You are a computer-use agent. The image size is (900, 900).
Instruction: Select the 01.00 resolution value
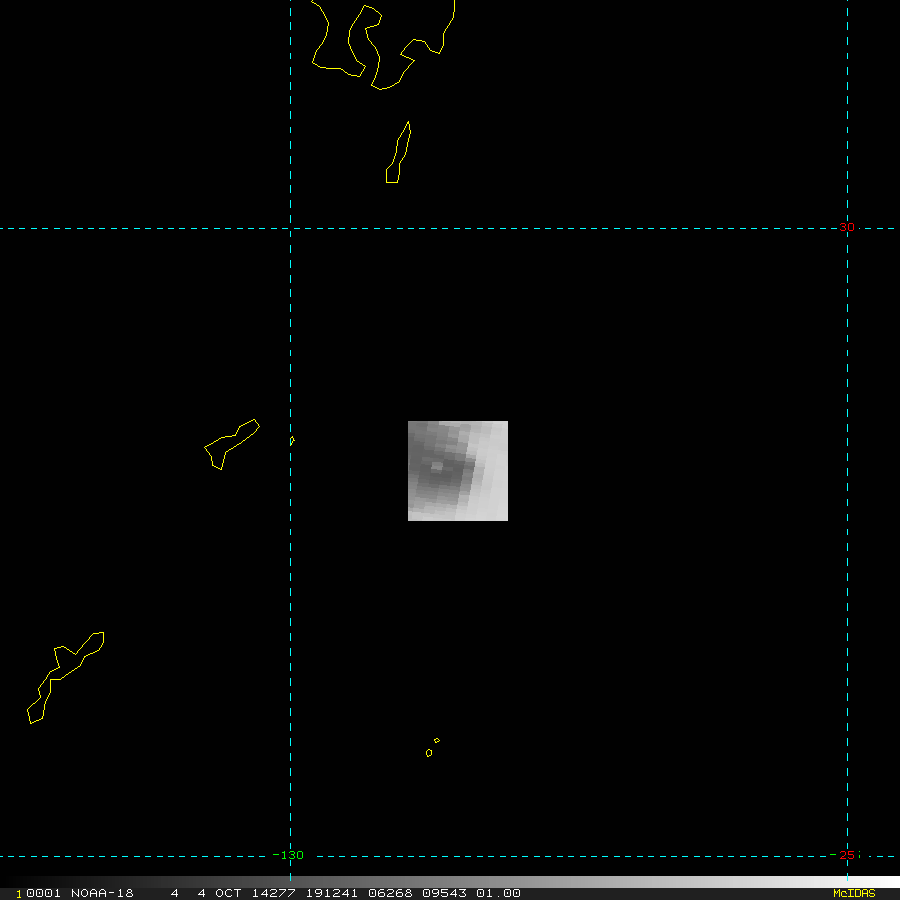coord(498,893)
